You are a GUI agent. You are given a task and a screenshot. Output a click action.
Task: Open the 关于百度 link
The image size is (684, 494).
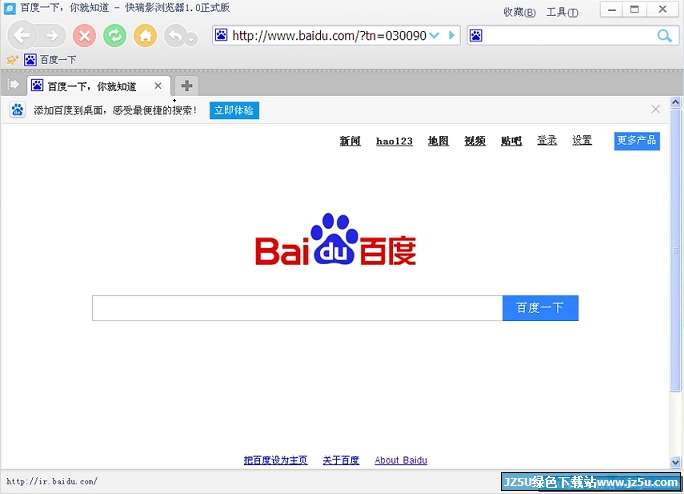(341, 460)
